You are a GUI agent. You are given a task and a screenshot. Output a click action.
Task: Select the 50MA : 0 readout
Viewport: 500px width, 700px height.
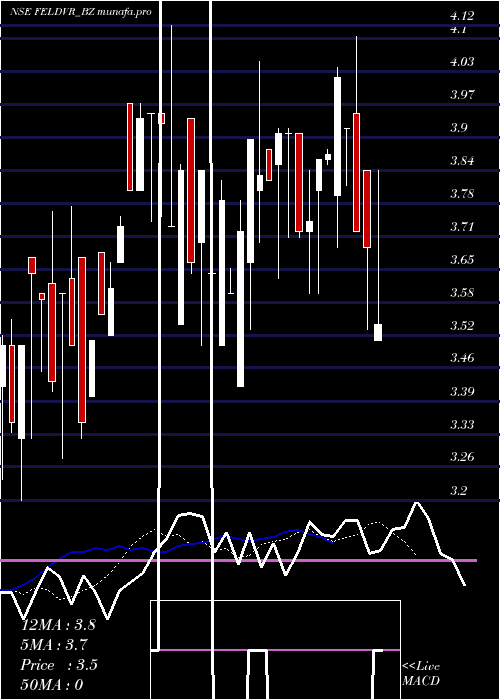click(52, 685)
